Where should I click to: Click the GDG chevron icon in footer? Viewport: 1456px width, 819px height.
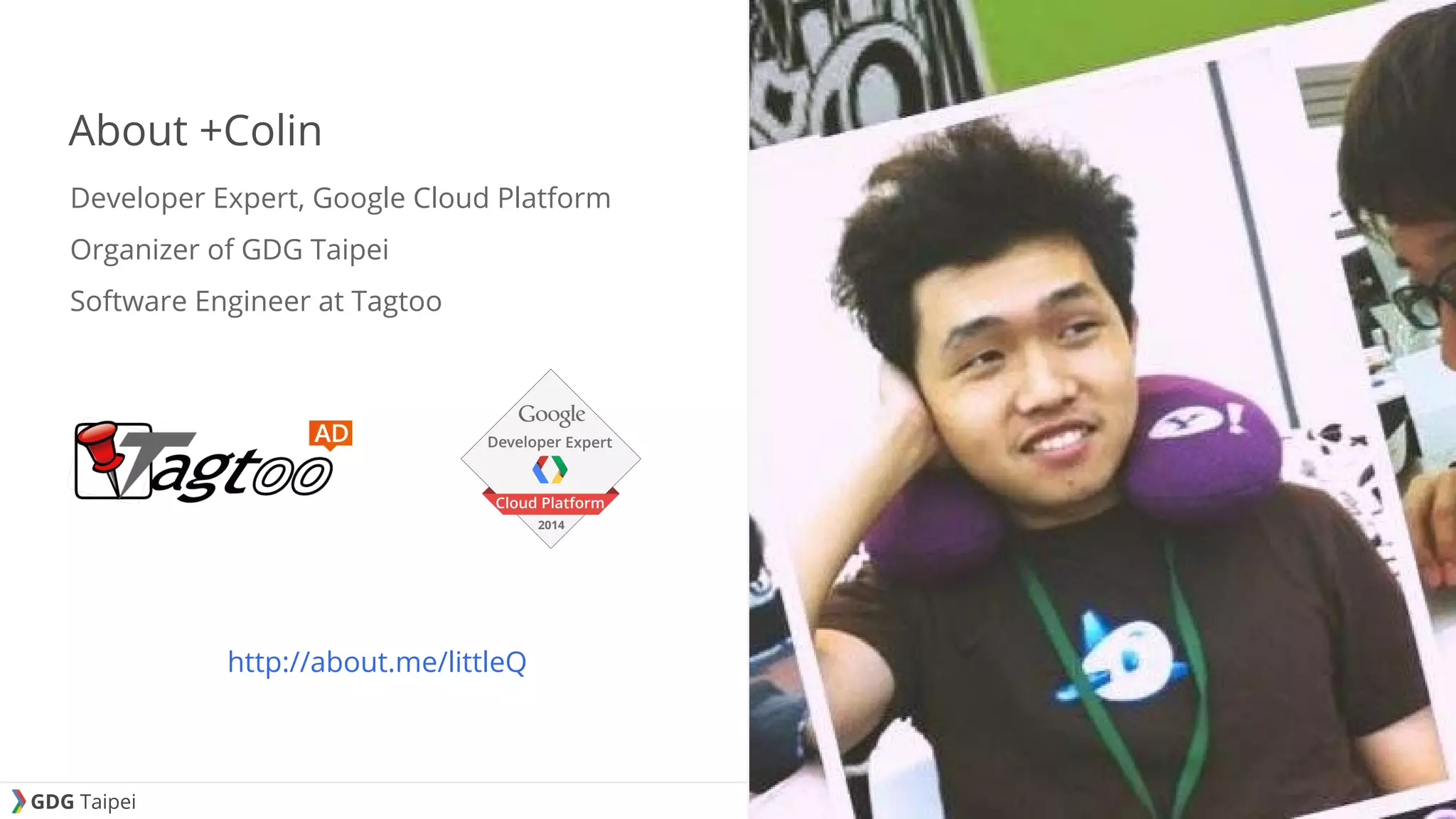coord(18,801)
